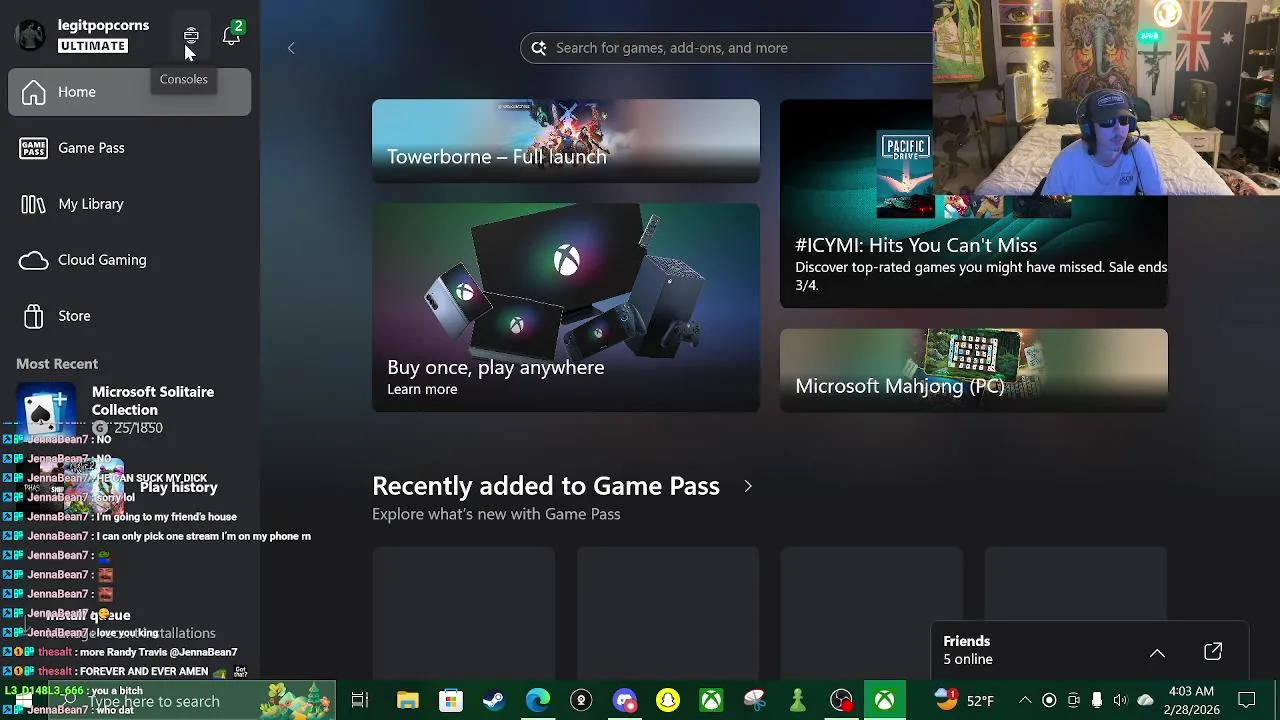Open Microsoft Edge from taskbar
The image size is (1280, 720).
click(x=538, y=701)
